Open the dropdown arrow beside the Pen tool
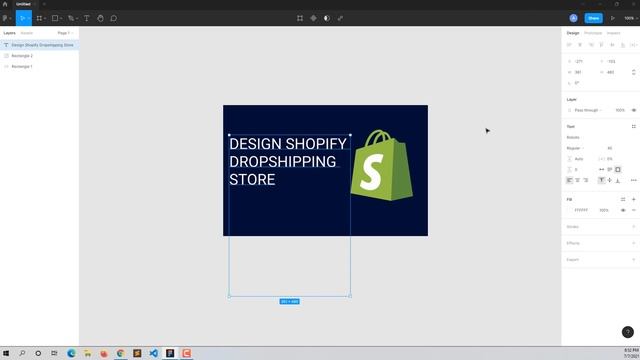The width and height of the screenshot is (640, 360). pyautogui.click(x=77, y=18)
